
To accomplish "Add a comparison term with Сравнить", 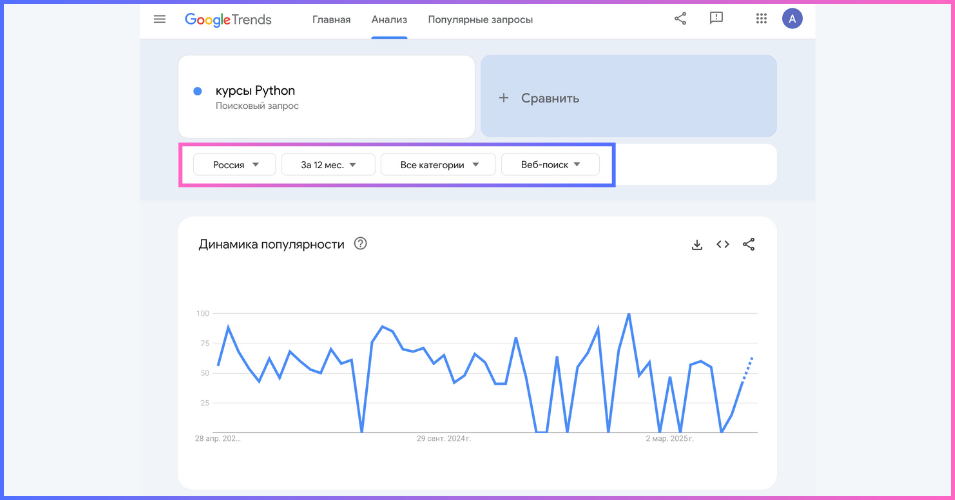I will click(x=629, y=96).
